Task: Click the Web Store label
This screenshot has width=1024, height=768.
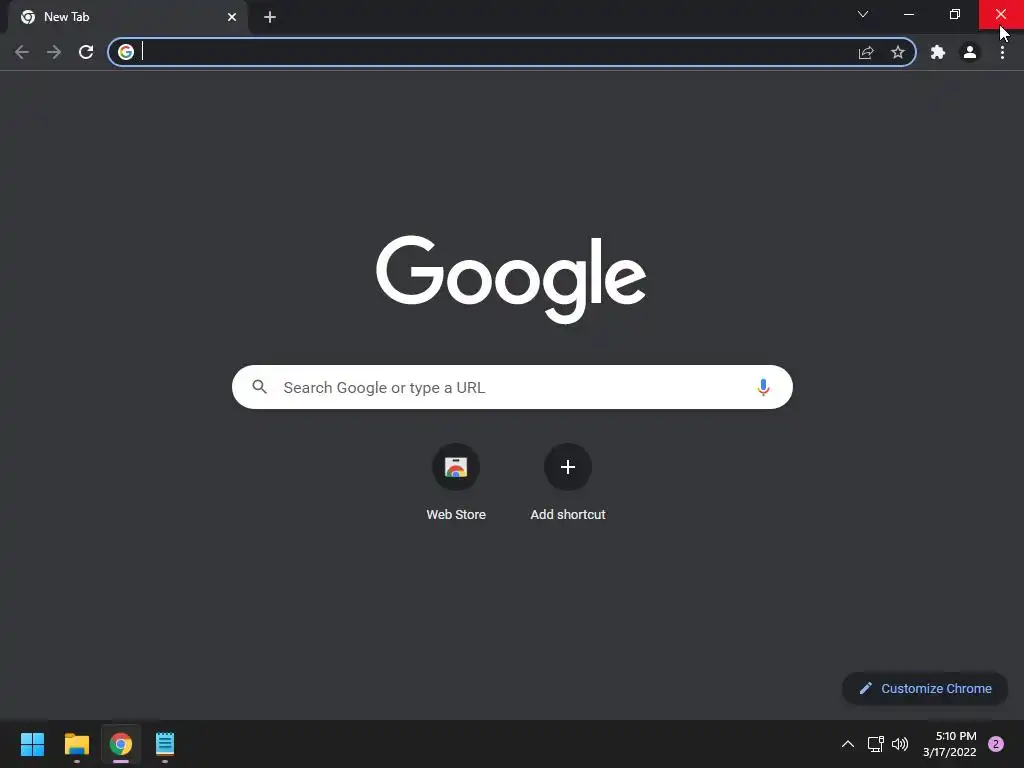Action: tap(456, 515)
